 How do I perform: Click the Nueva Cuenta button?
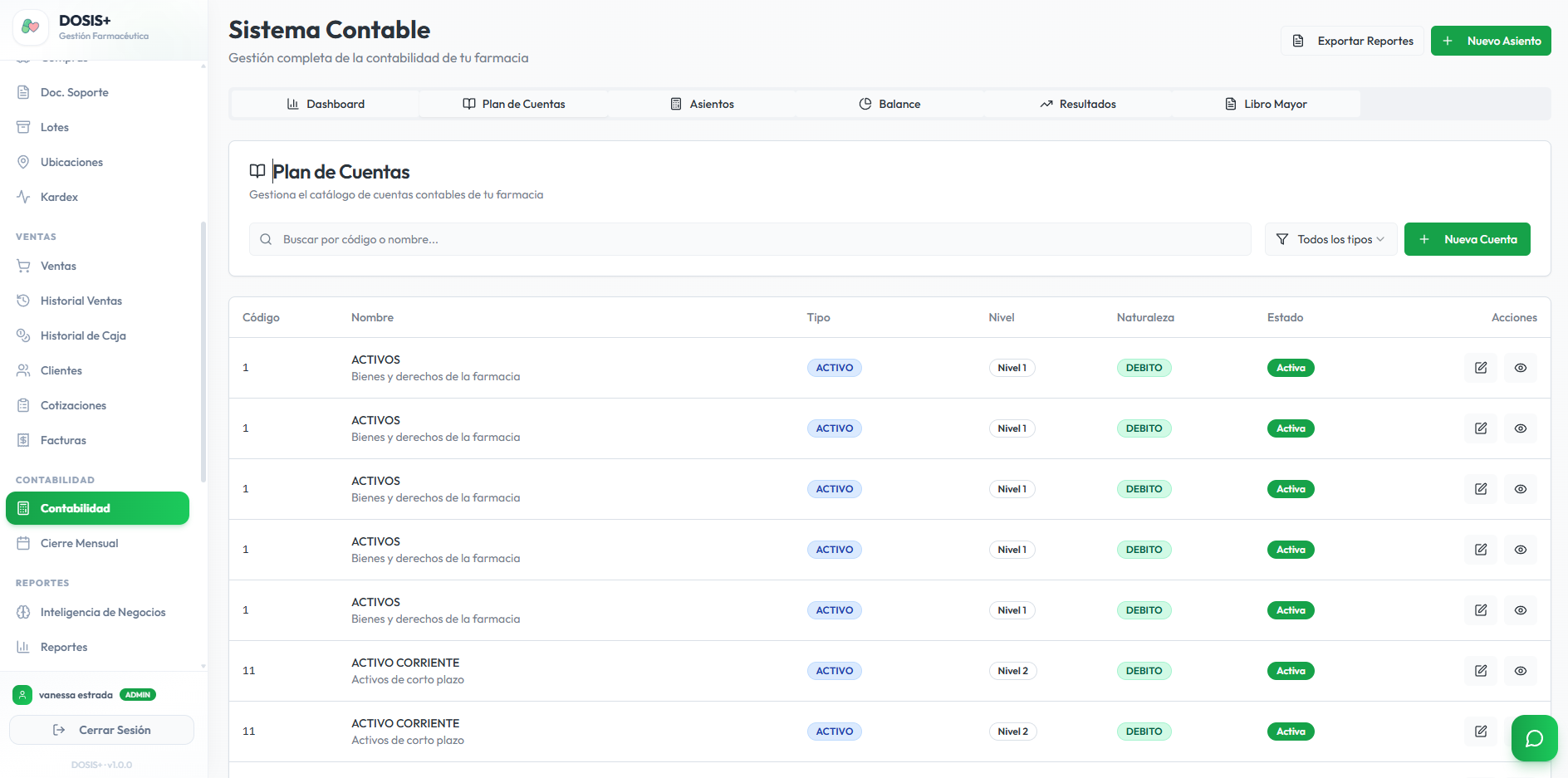1468,239
